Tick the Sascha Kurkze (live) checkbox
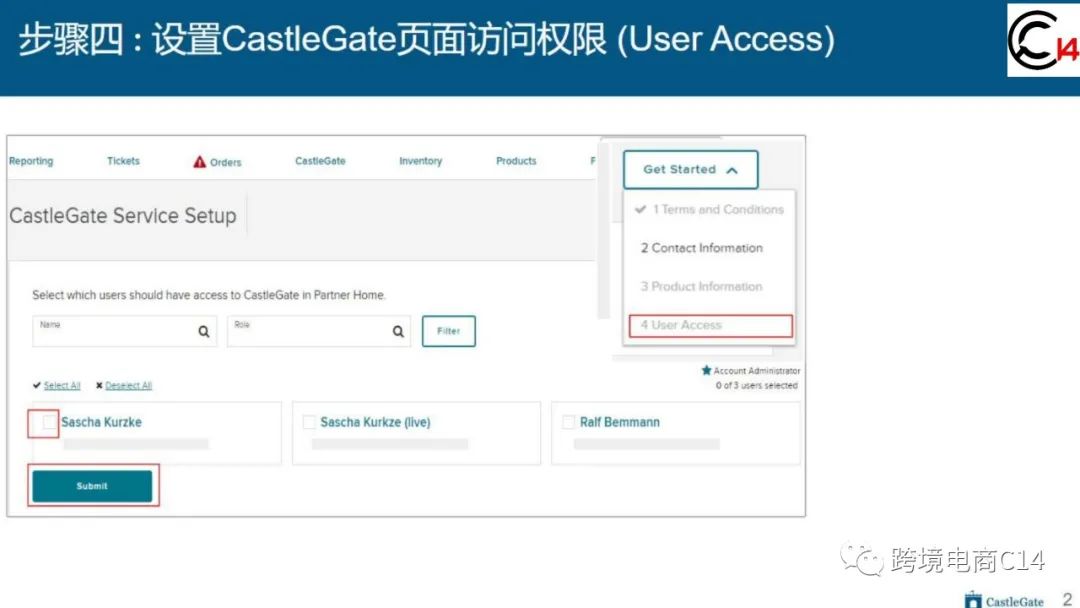The width and height of the screenshot is (1080, 608). click(309, 422)
